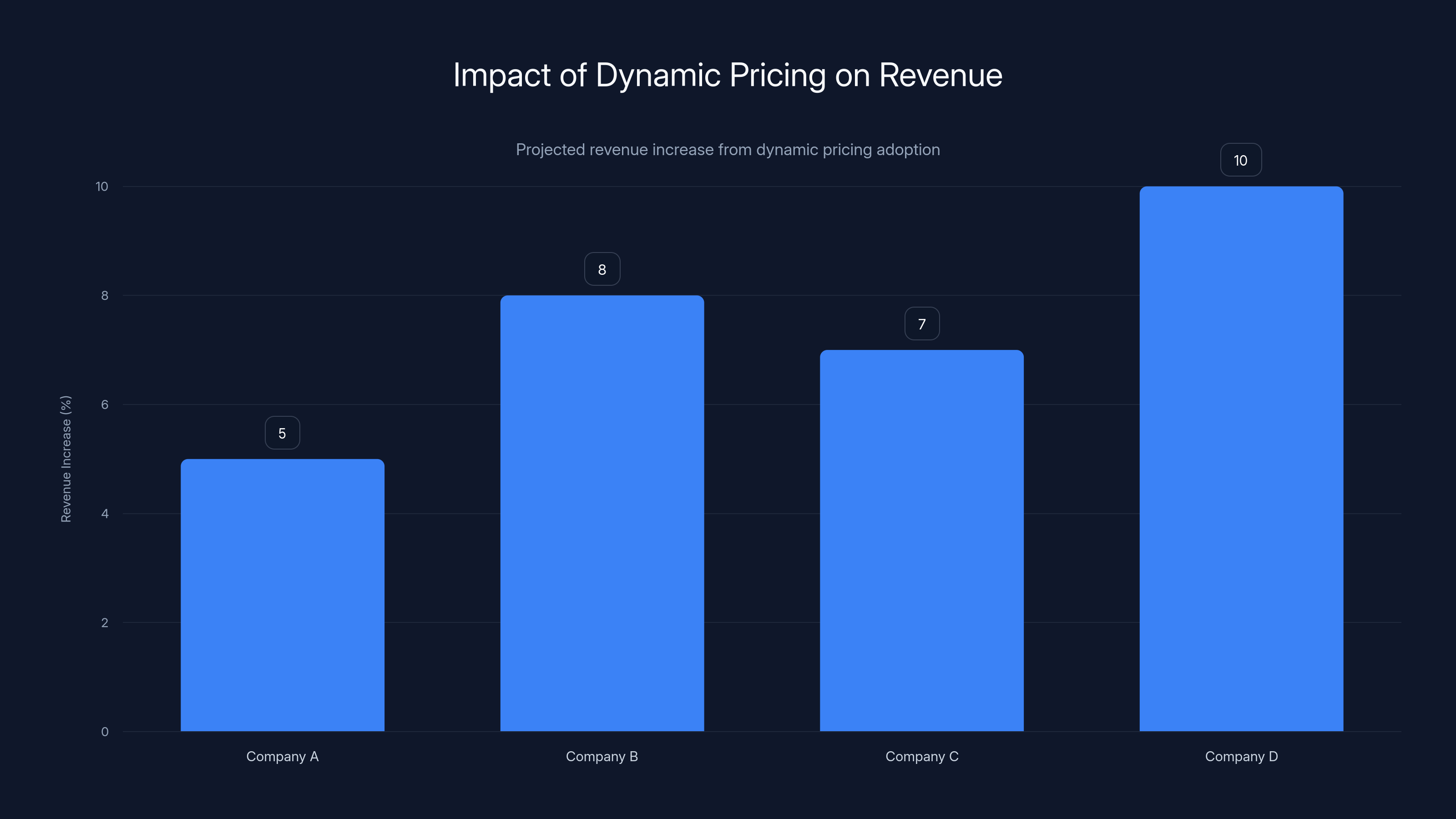Click the data value label above Company D's bar
The image size is (1456, 819).
pos(1241,160)
